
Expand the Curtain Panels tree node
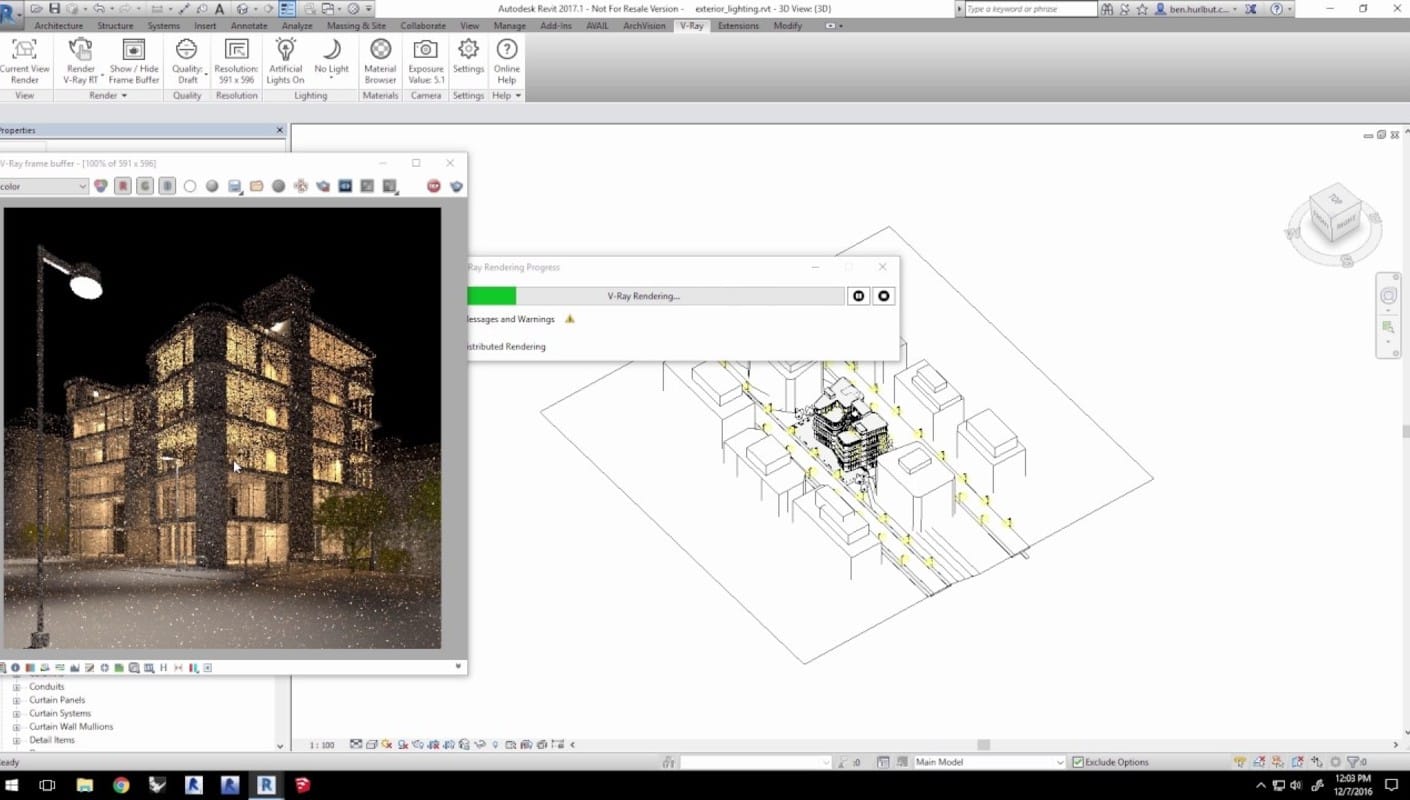pos(16,700)
